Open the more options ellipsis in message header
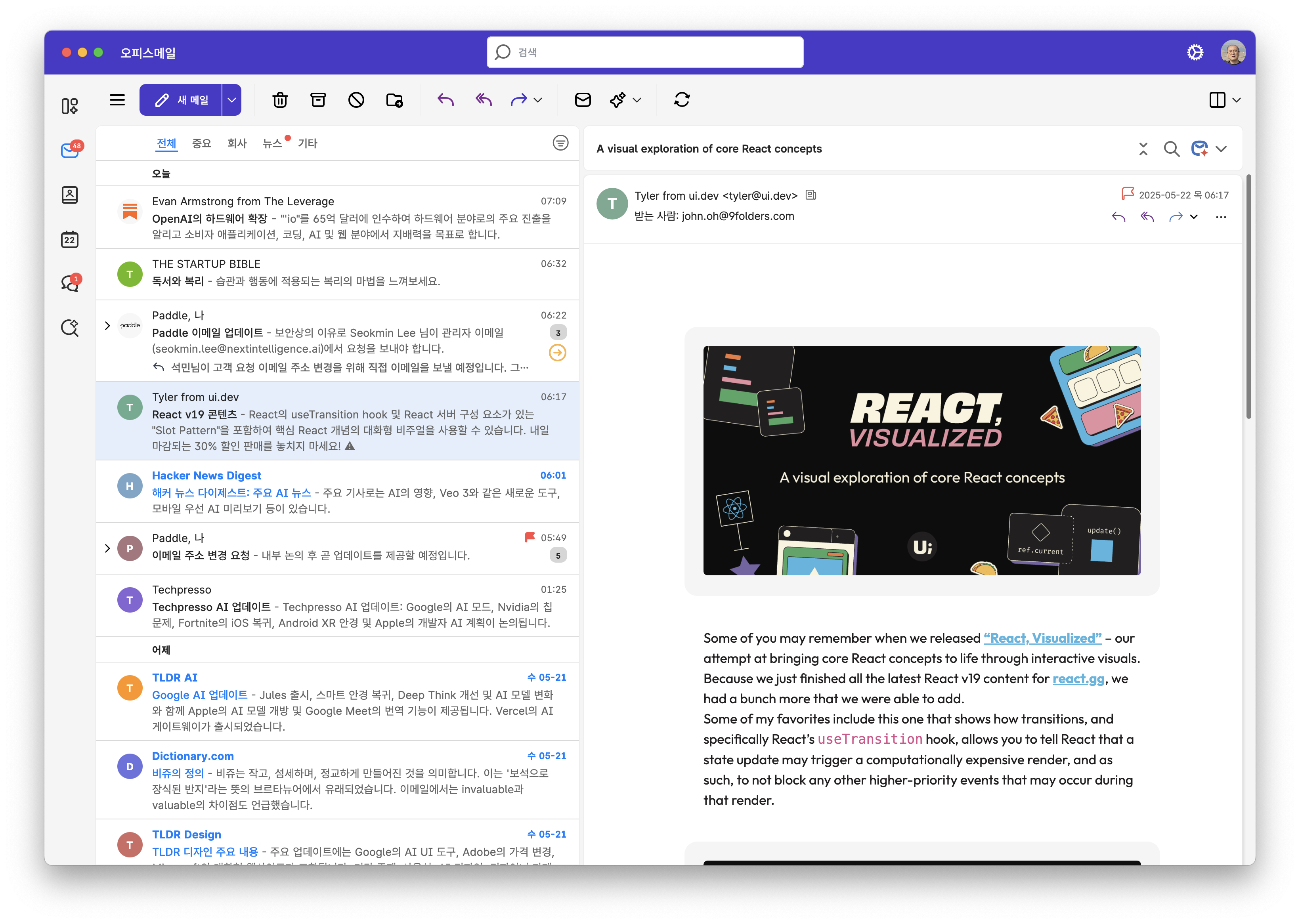1300x924 pixels. 1221,217
